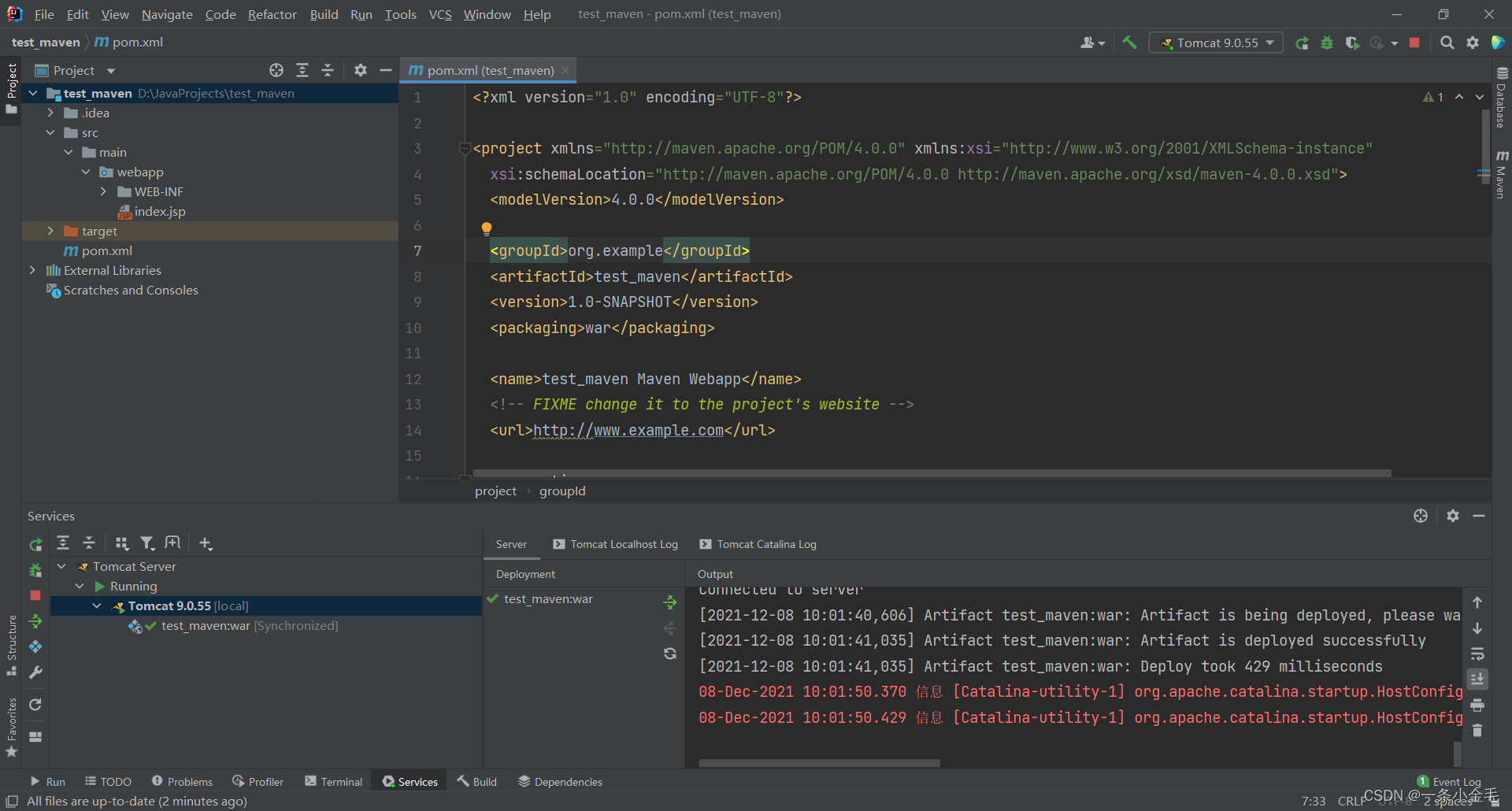Viewport: 1512px width, 811px height.
Task: Open the Terminal tool window
Action: point(334,781)
